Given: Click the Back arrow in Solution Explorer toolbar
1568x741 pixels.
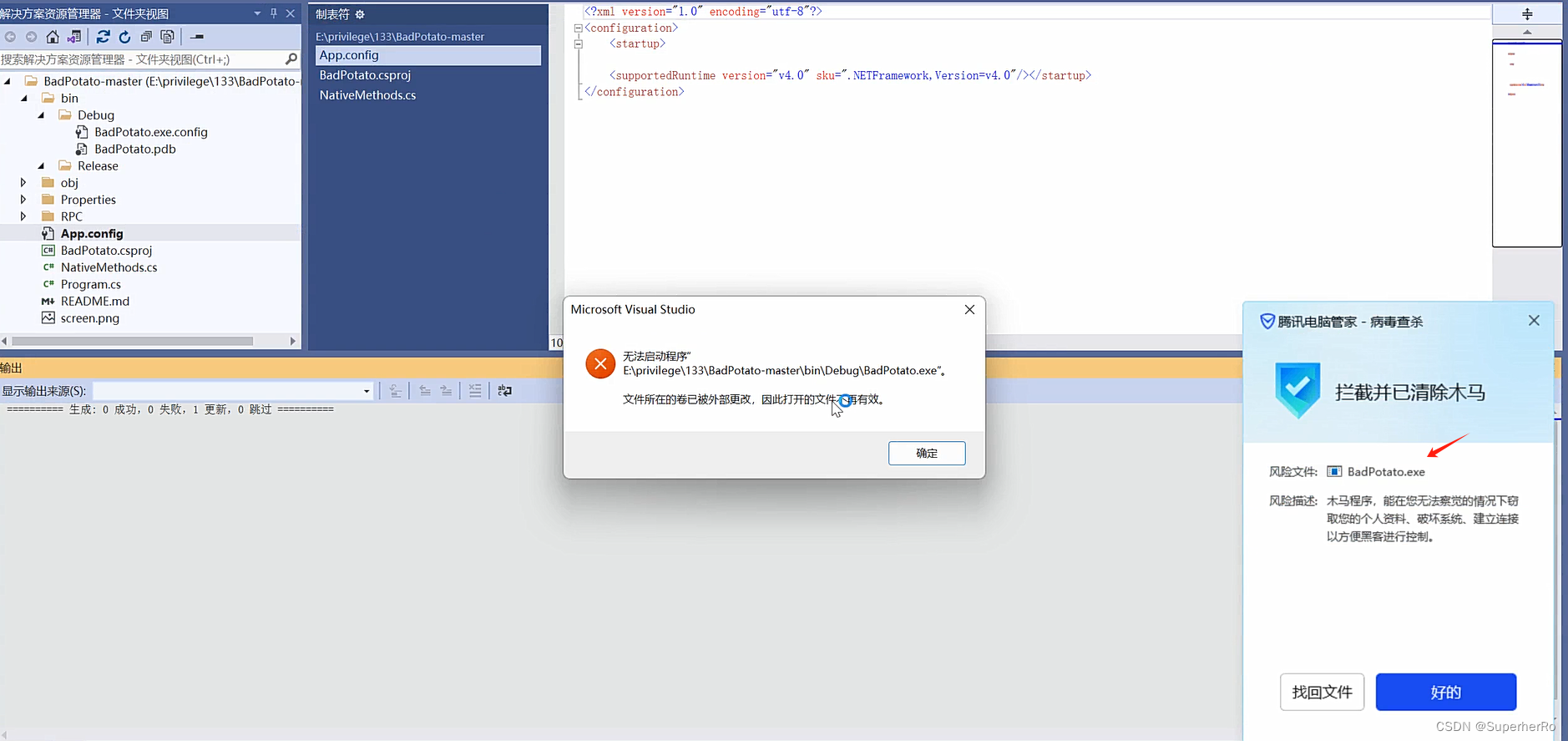Looking at the screenshot, I should point(10,37).
